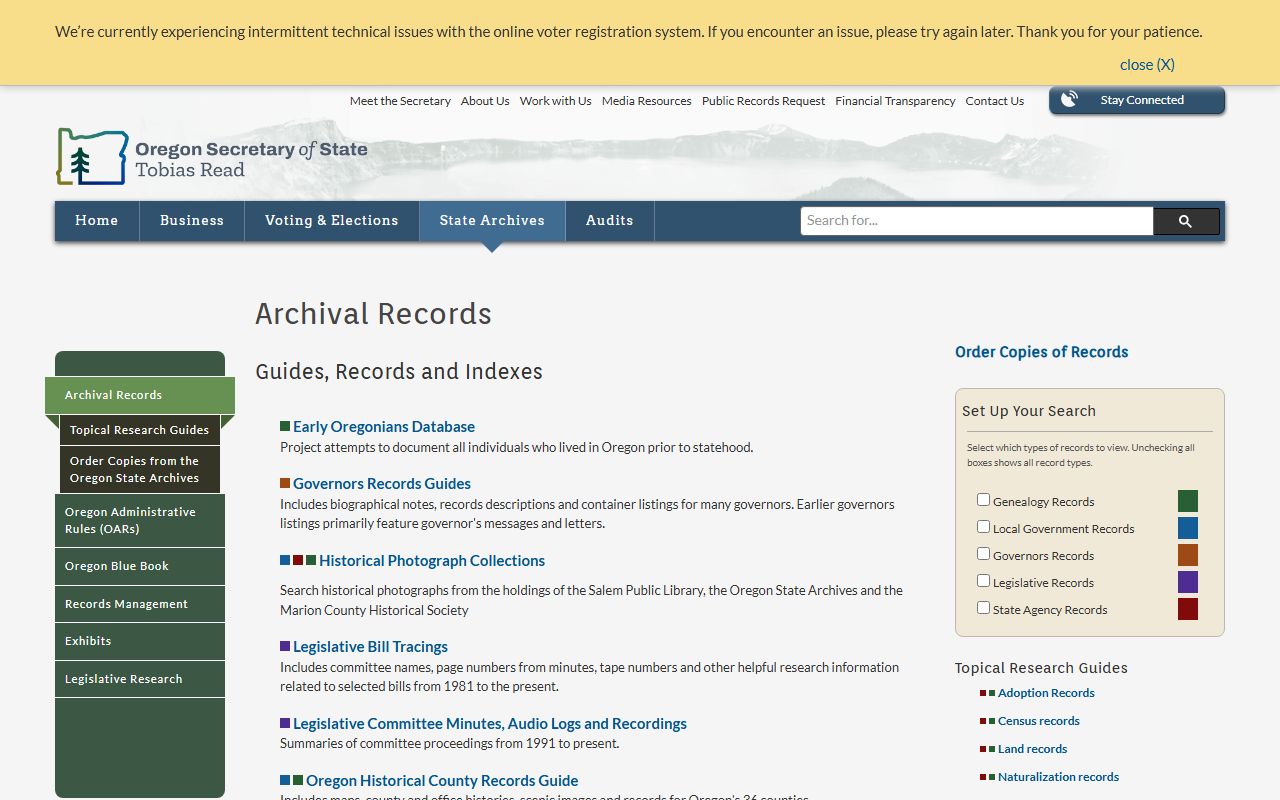Image resolution: width=1280 pixels, height=800 pixels.
Task: Dismiss the banner with close (X)
Action: tap(1147, 64)
